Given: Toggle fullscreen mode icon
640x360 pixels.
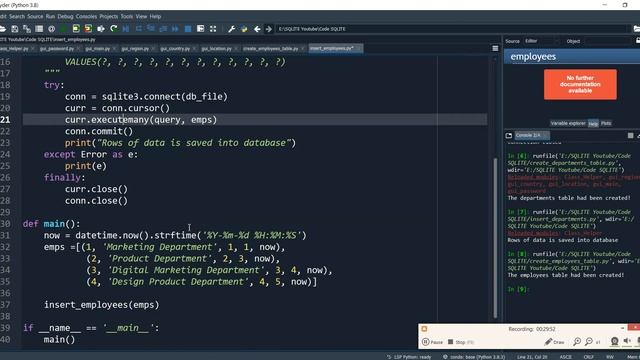Looking at the screenshot, I should [x=213, y=29].
